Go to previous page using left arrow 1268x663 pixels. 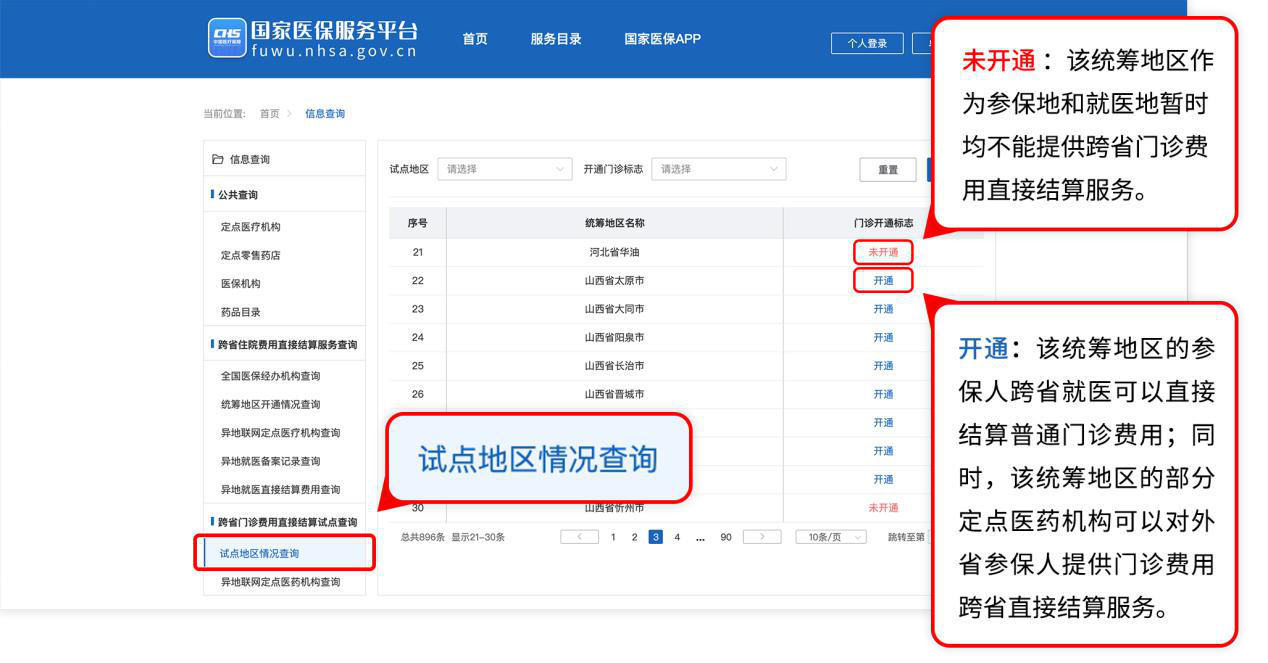[x=579, y=537]
